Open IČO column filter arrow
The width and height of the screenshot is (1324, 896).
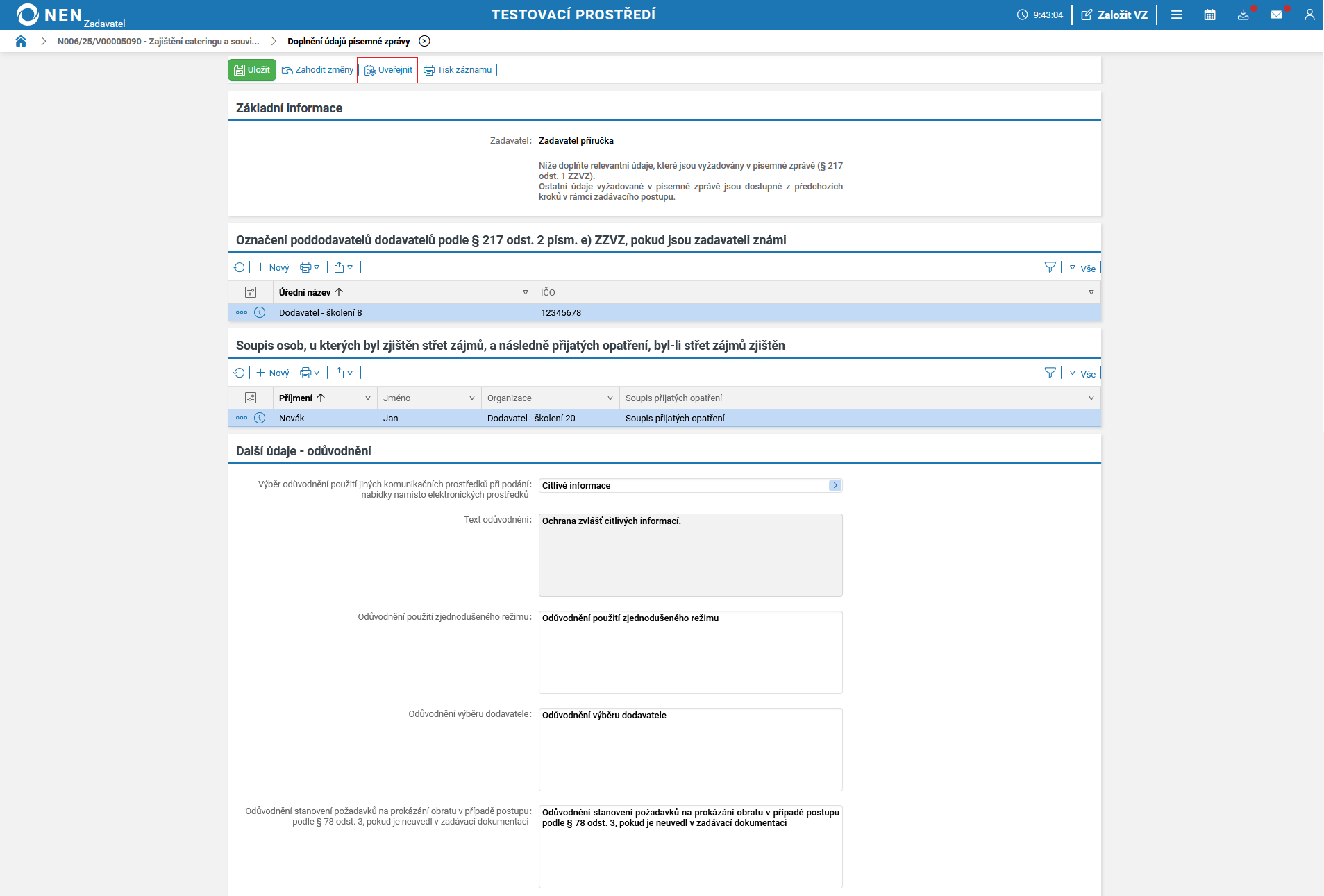1091,292
